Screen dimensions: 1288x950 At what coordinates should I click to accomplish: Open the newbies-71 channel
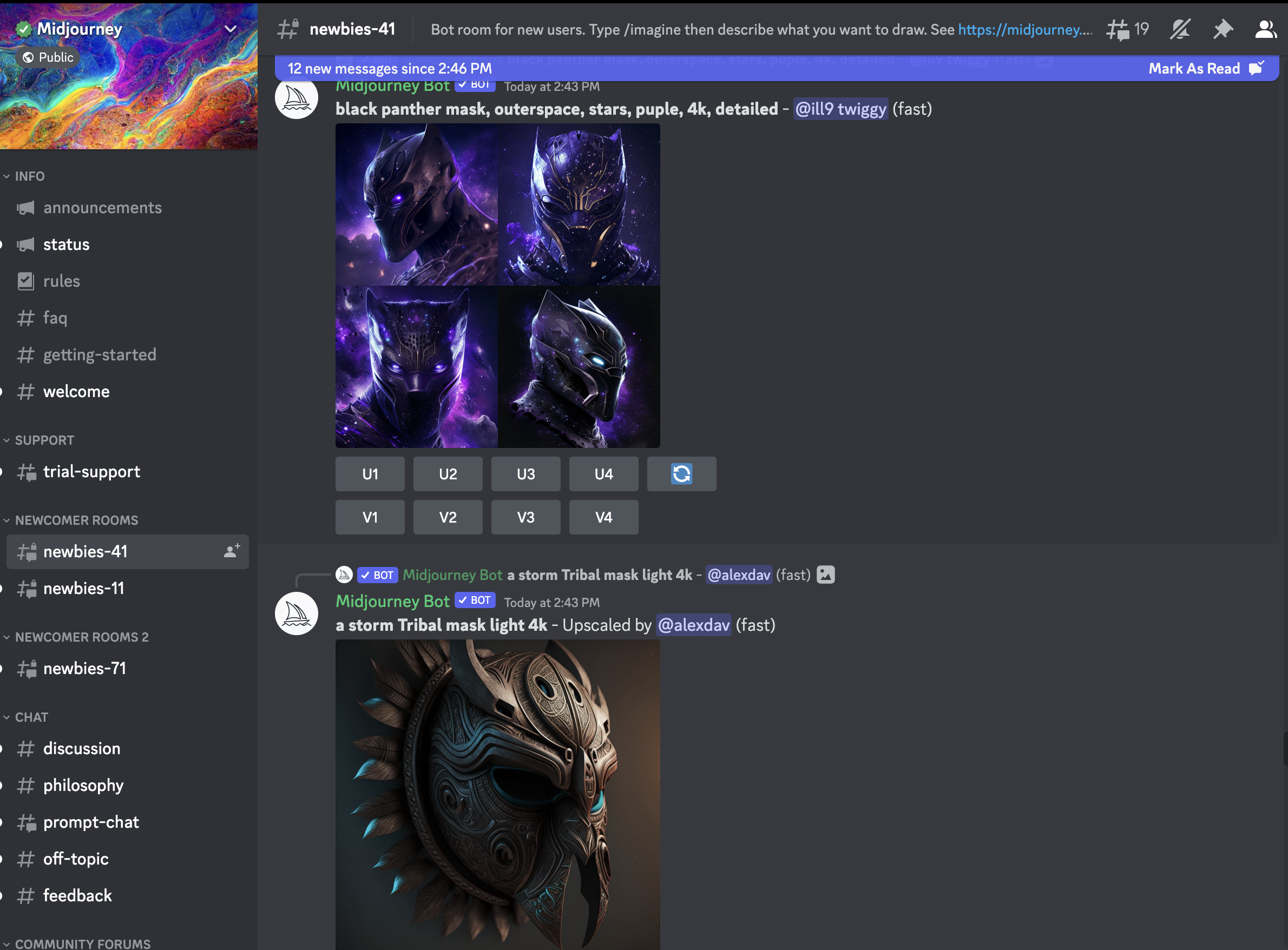(128, 668)
